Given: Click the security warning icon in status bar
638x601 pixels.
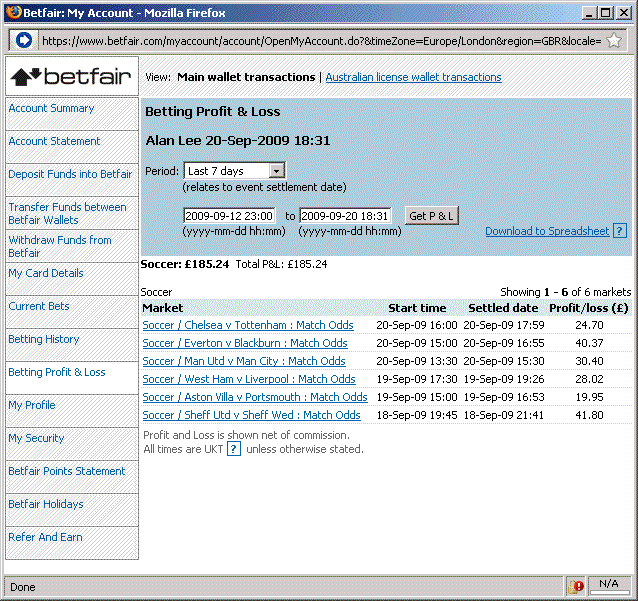Looking at the screenshot, I should (x=576, y=586).
